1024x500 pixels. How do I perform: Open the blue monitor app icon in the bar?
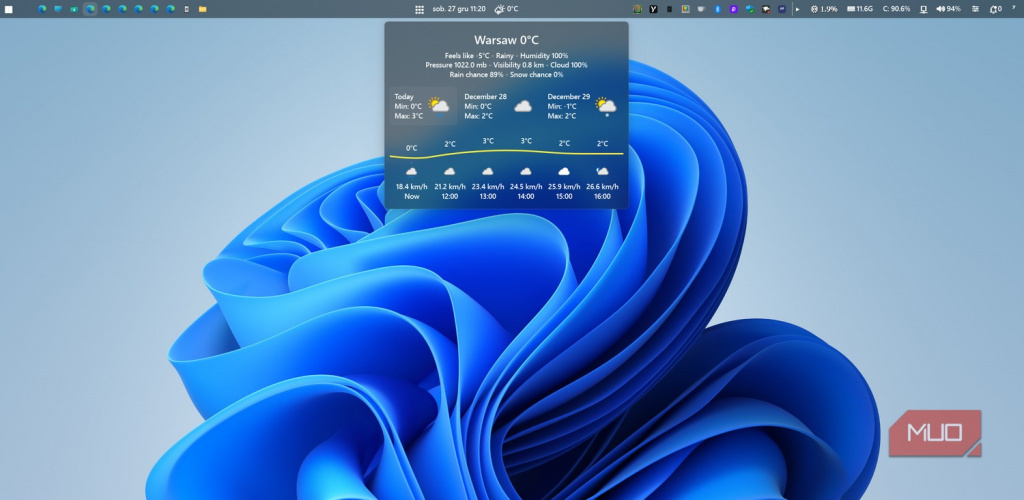(58, 9)
